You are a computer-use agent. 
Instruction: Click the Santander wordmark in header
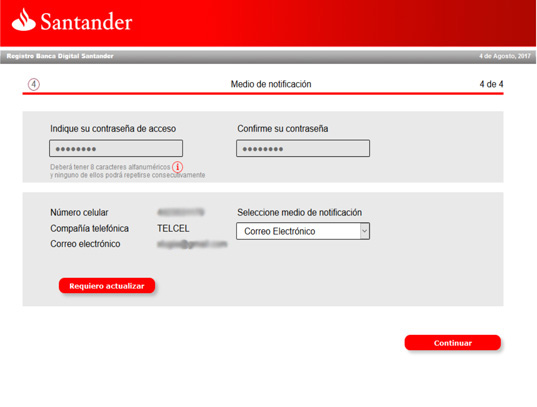point(86,22)
